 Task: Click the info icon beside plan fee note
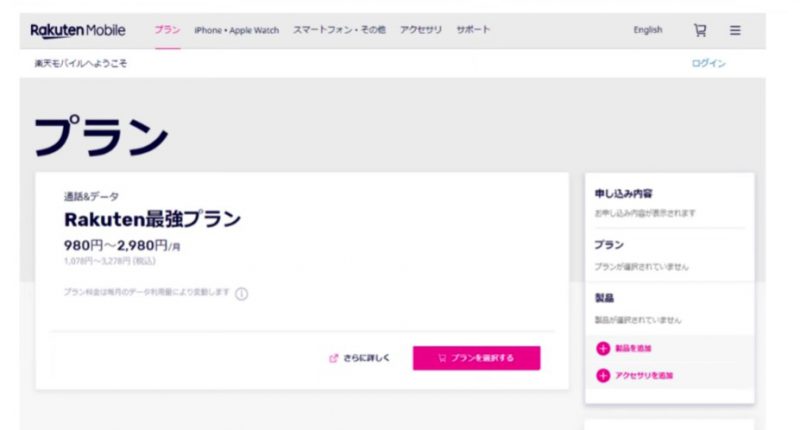242,294
